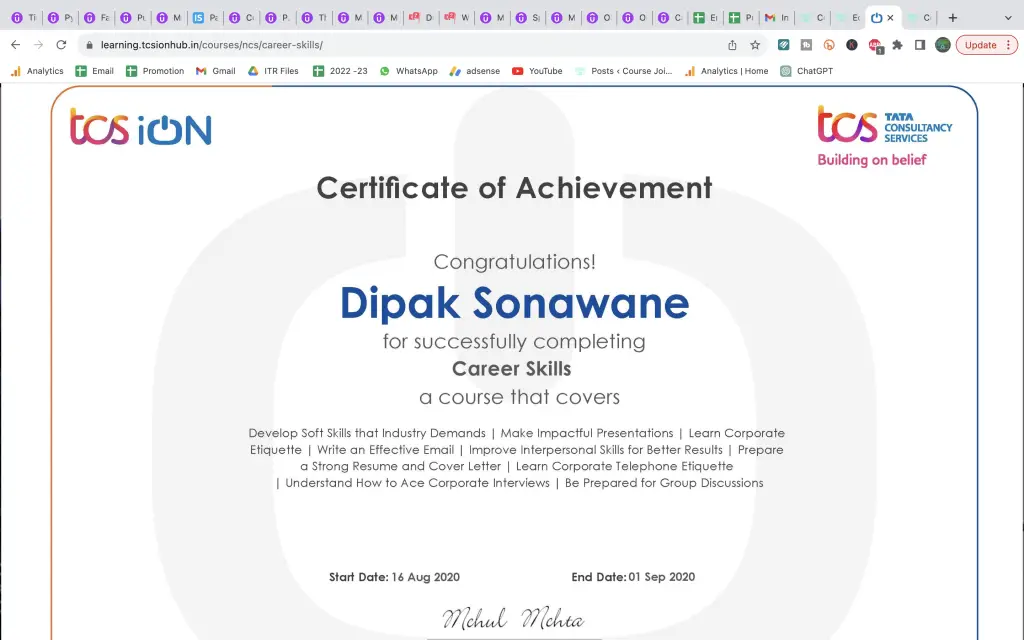Open the Chrome three-dot menu
Viewport: 1024px width, 640px height.
point(1008,45)
